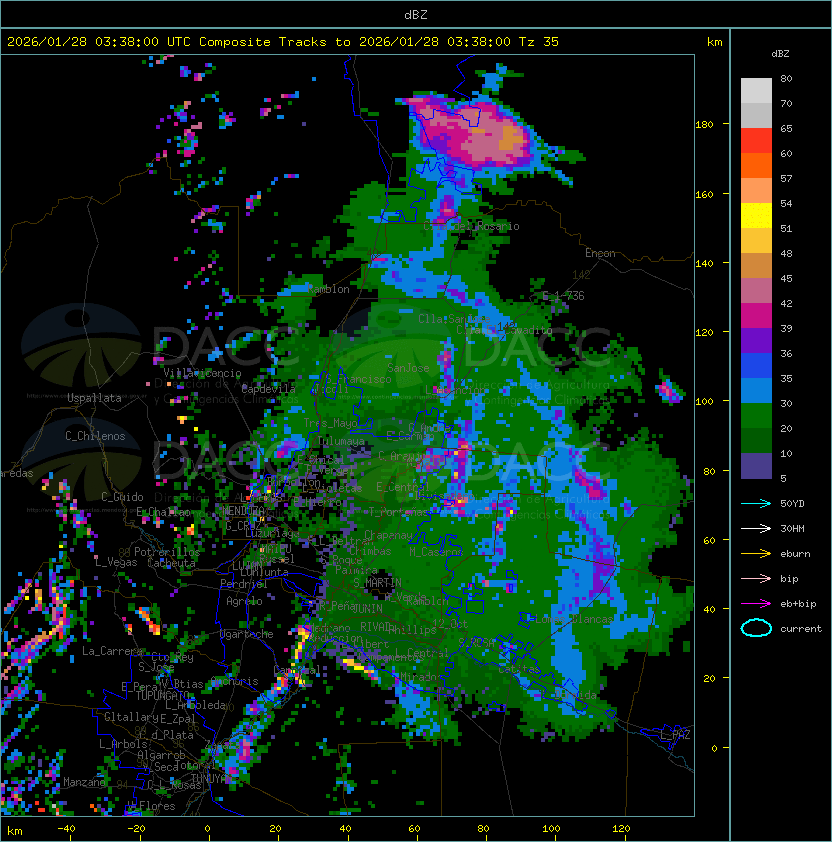This screenshot has width=832, height=842.
Task: Click the 'eburn' legend label
Action: 795,554
